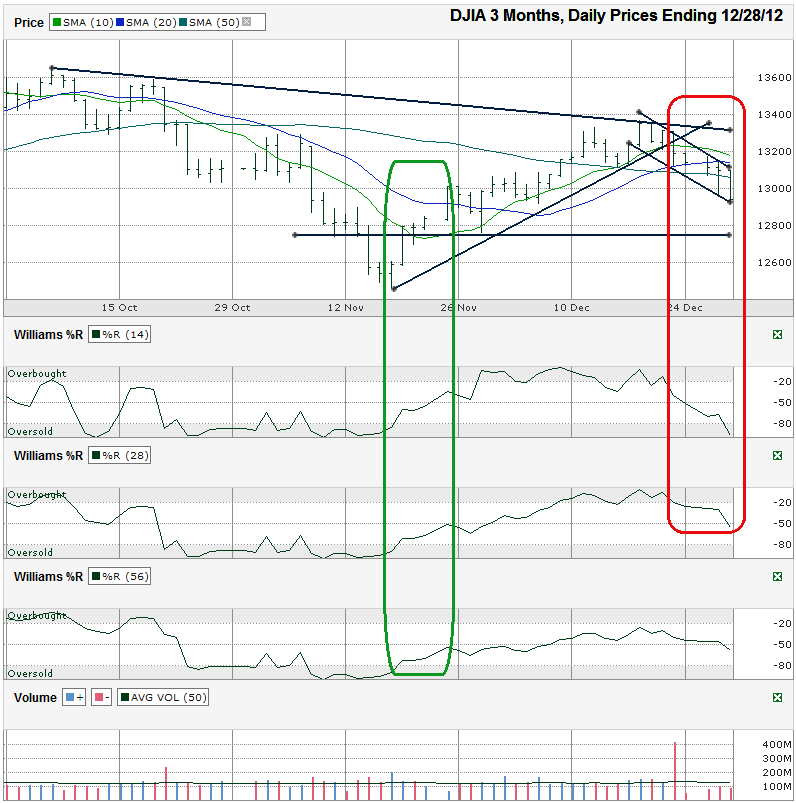This screenshot has width=796, height=803.
Task: Click the 13200 price axis label
Action: click(x=774, y=152)
